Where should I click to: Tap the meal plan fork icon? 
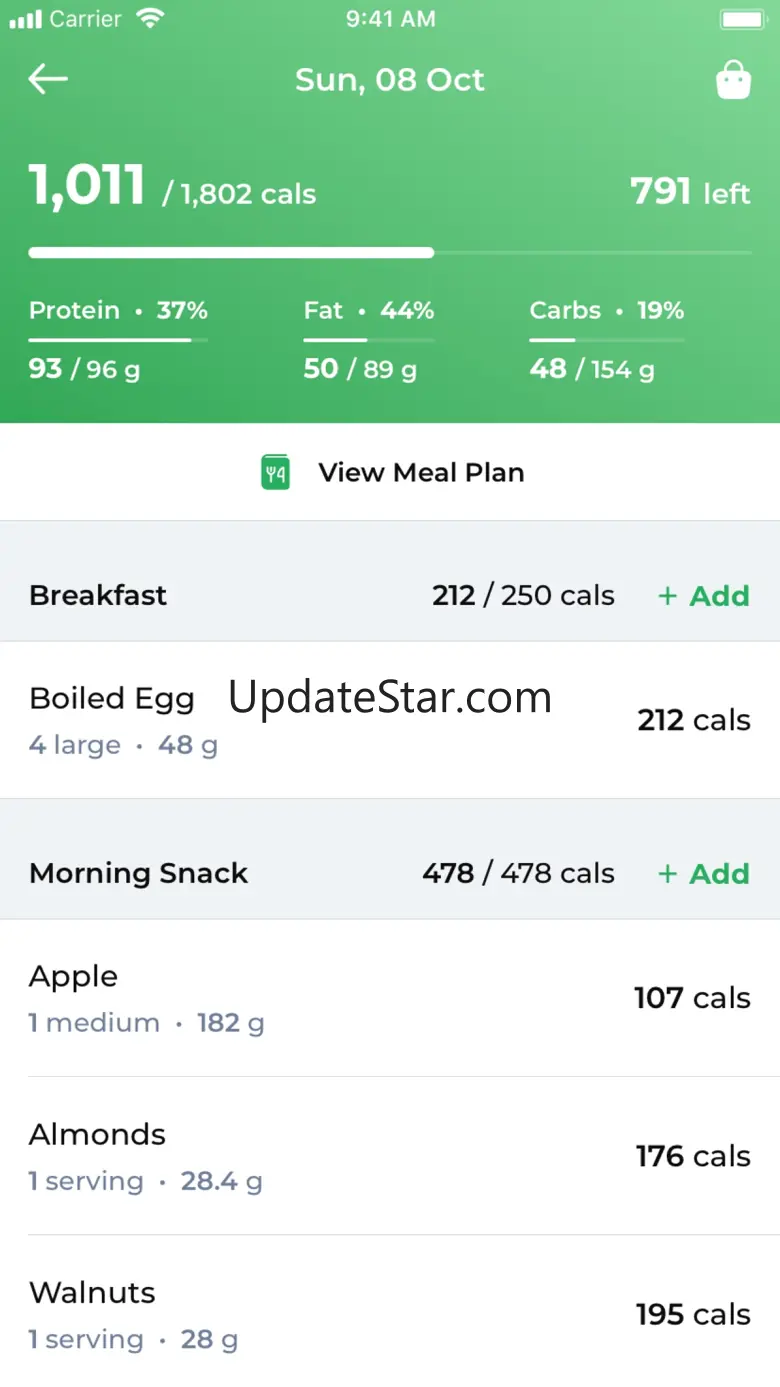[275, 472]
